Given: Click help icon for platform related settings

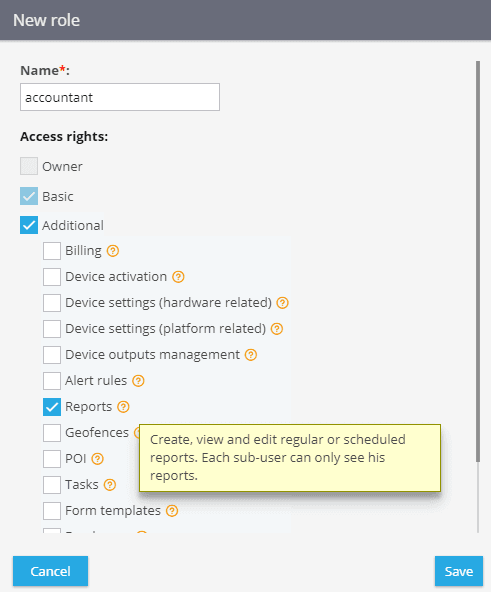Looking at the screenshot, I should click(277, 329).
